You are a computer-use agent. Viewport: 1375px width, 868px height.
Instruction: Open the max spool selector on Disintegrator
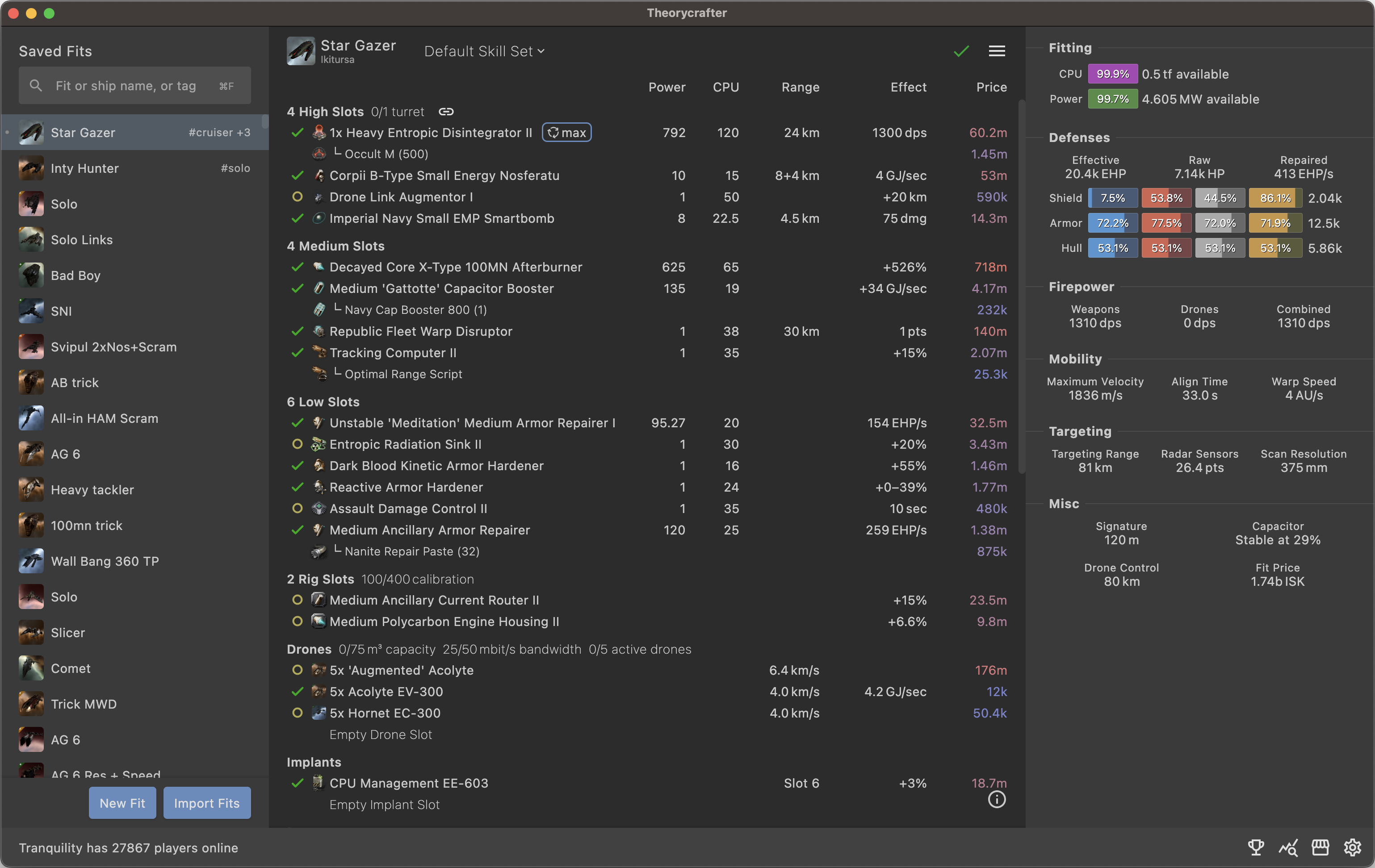click(x=566, y=133)
